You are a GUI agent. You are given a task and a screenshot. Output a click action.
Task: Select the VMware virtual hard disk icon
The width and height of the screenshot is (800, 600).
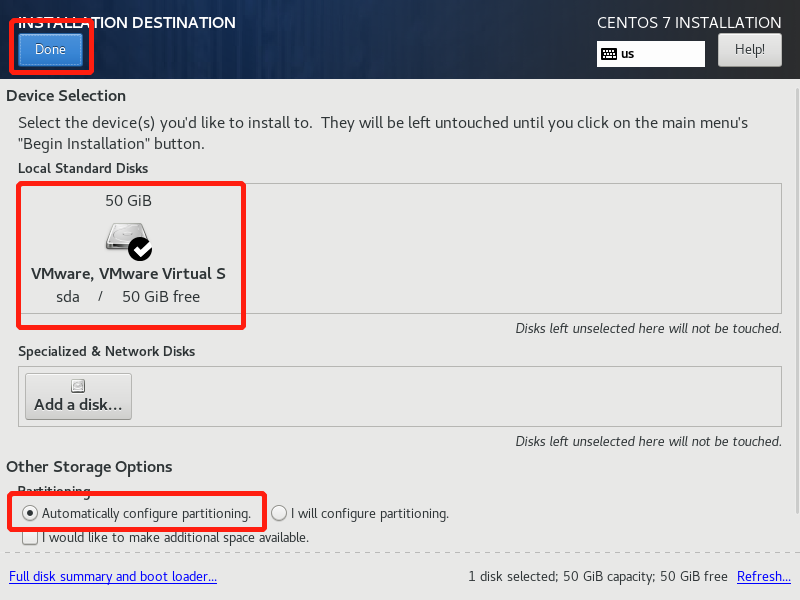click(x=126, y=237)
